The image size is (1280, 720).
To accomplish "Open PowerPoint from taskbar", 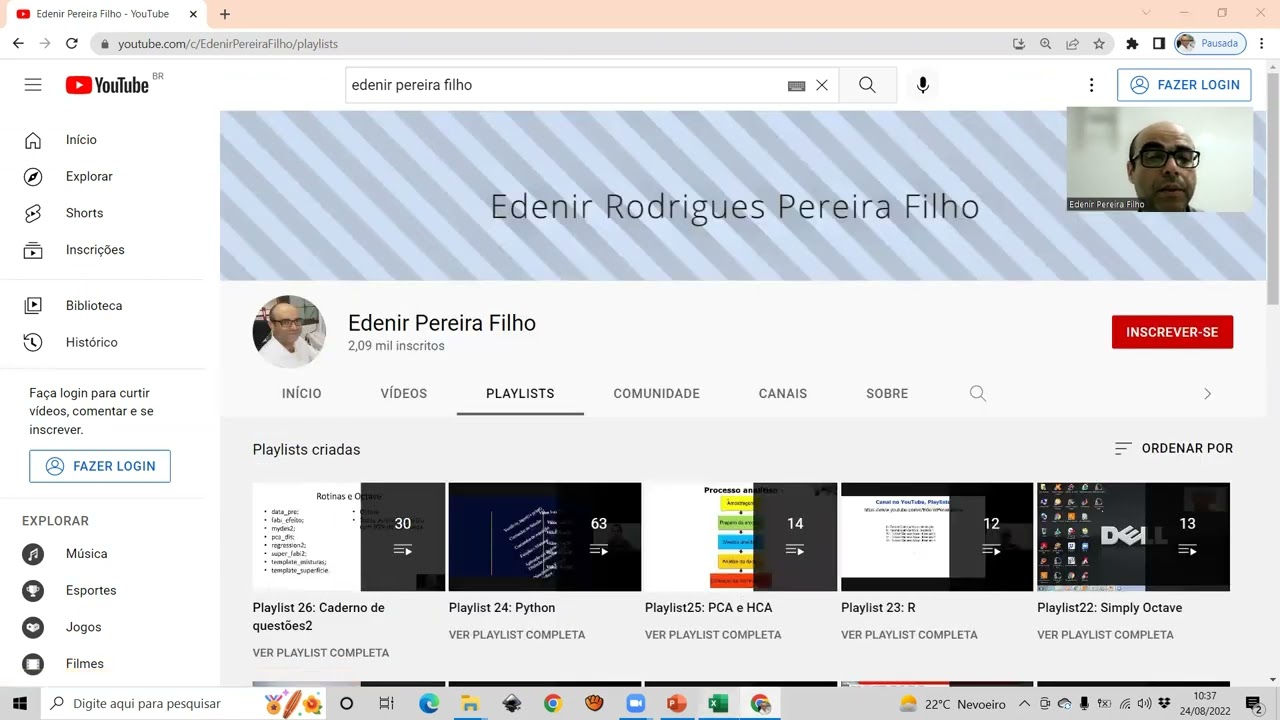I will coord(676,704).
